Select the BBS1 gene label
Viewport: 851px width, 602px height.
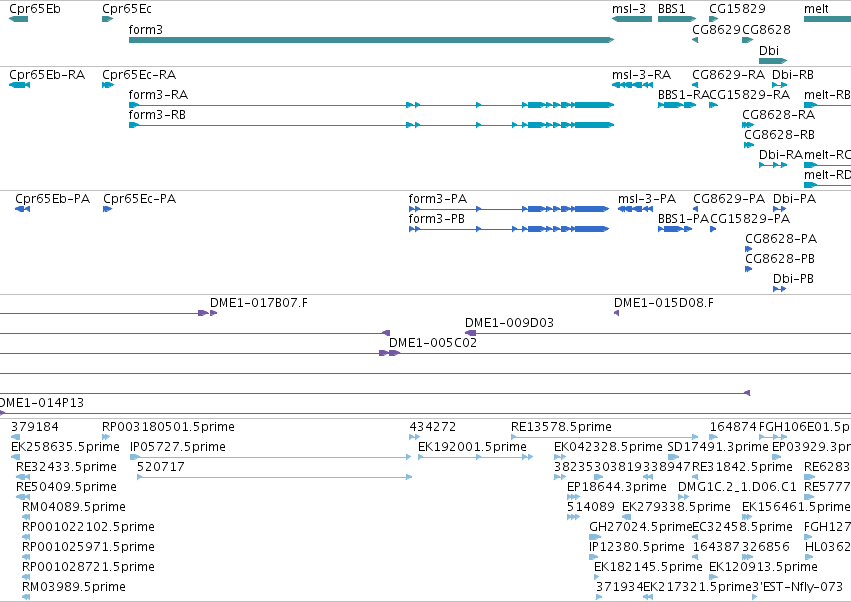[671, 9]
